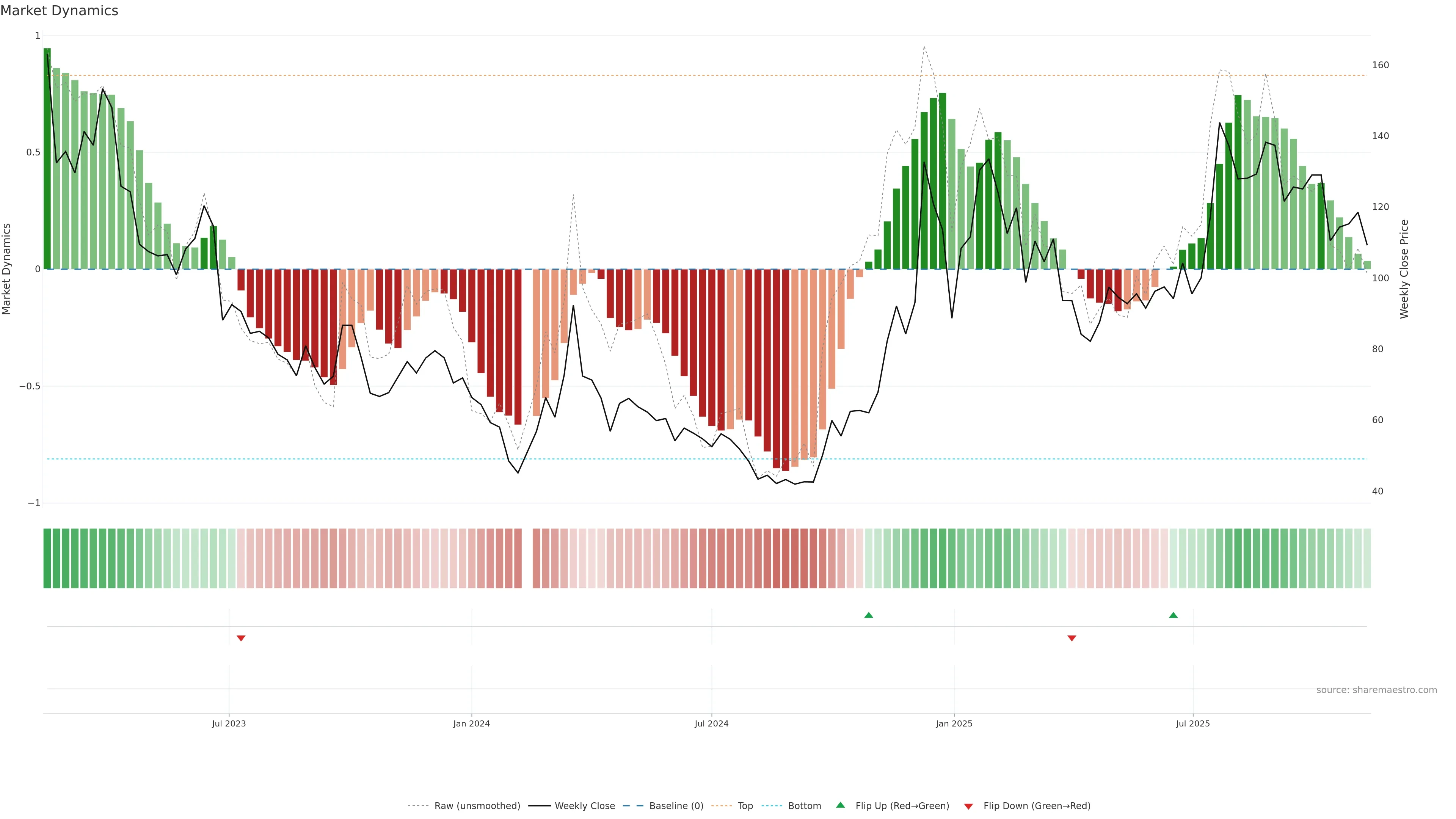Click the red Flip Down marker near Jul 2023
Viewport: 1456px width, 819px height.
pyautogui.click(x=241, y=638)
